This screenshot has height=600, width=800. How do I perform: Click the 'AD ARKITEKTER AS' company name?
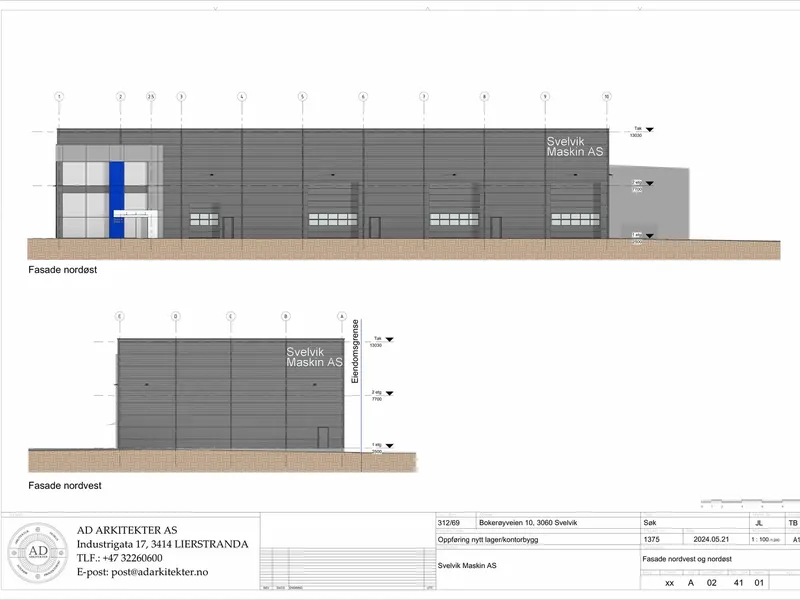click(127, 530)
